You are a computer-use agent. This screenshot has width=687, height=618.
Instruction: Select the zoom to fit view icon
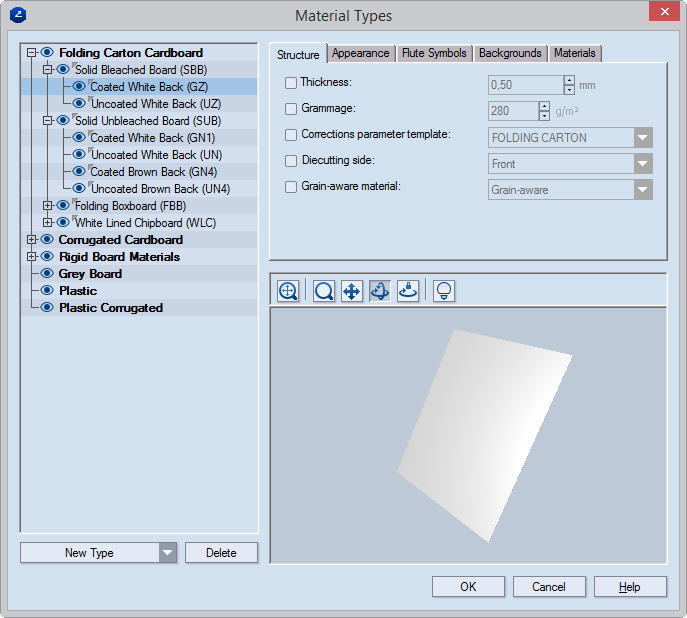click(288, 291)
